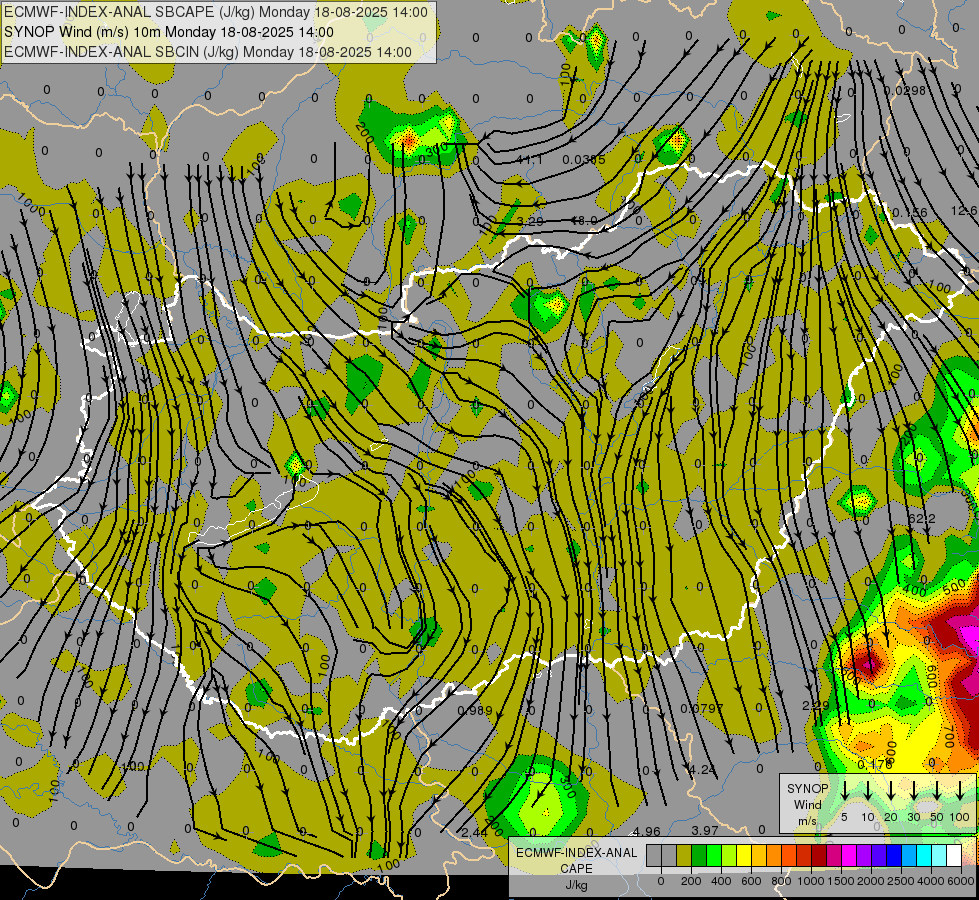979x900 pixels.
Task: Select the dark red CAPE legend swatch
Action: pyautogui.click(x=819, y=855)
